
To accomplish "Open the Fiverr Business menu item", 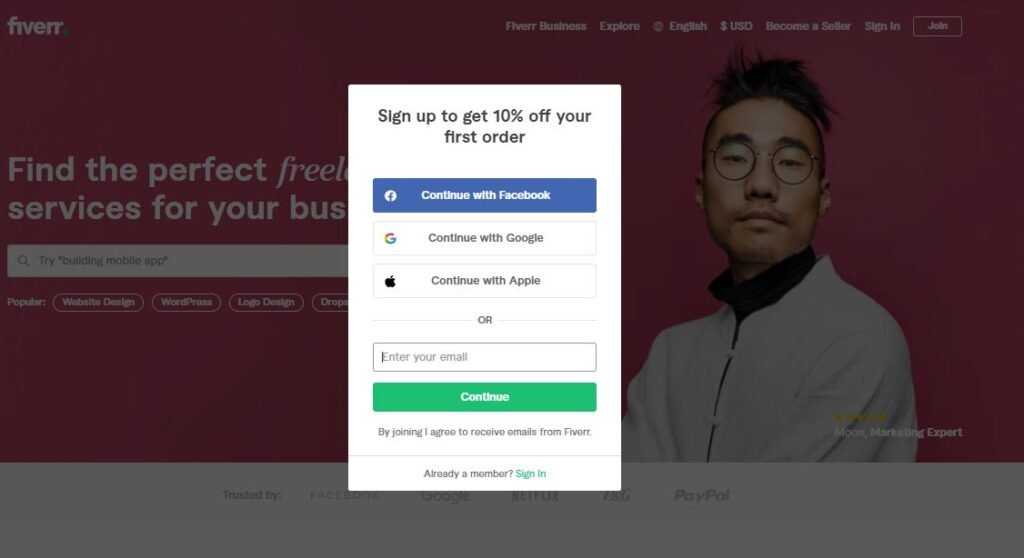I will pyautogui.click(x=546, y=26).
